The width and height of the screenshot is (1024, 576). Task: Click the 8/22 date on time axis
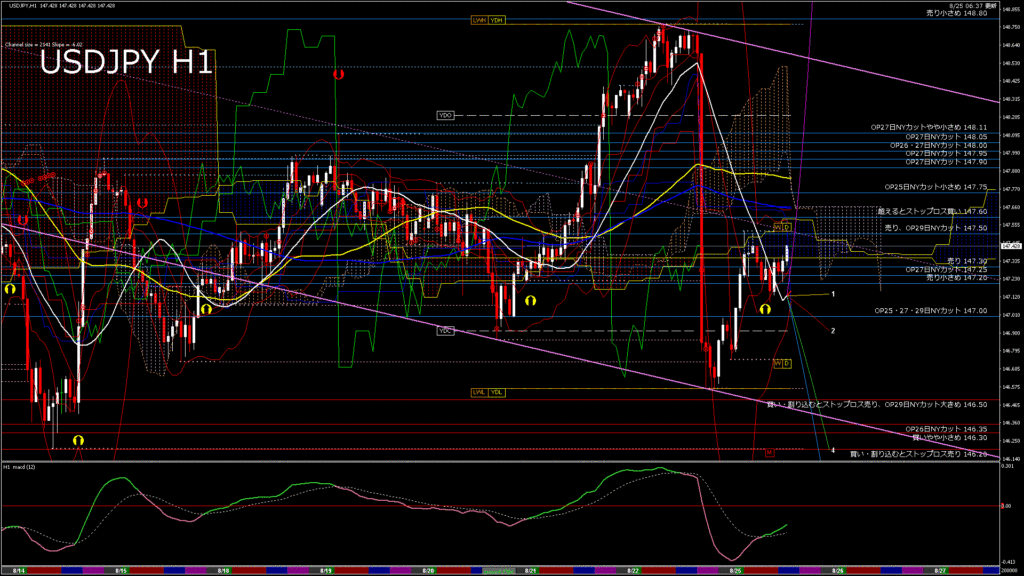[633, 570]
